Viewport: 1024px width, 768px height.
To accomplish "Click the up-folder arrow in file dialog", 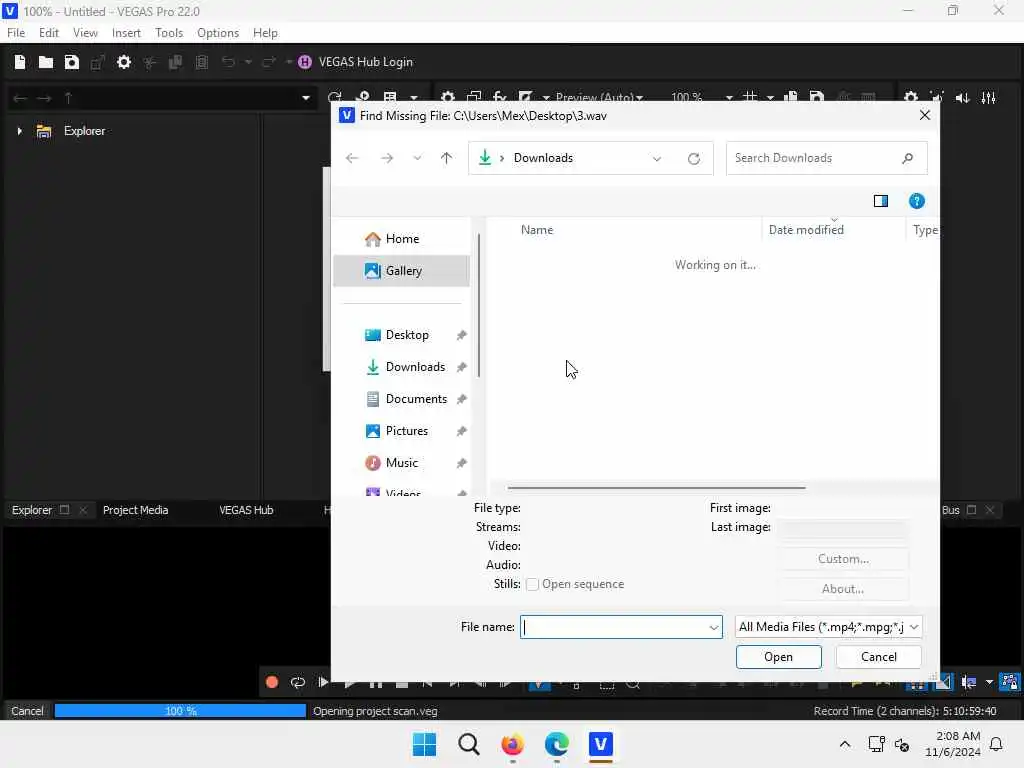I will tap(446, 158).
